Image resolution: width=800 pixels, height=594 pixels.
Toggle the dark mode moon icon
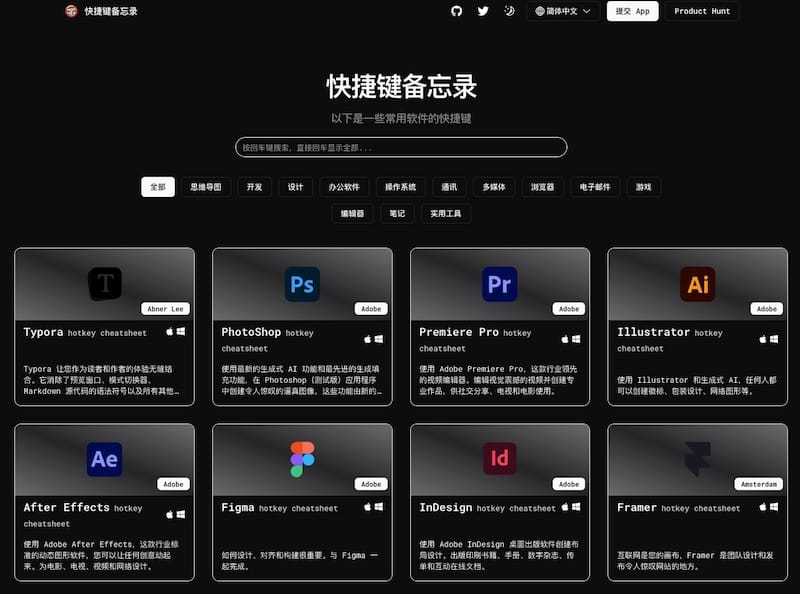click(509, 11)
